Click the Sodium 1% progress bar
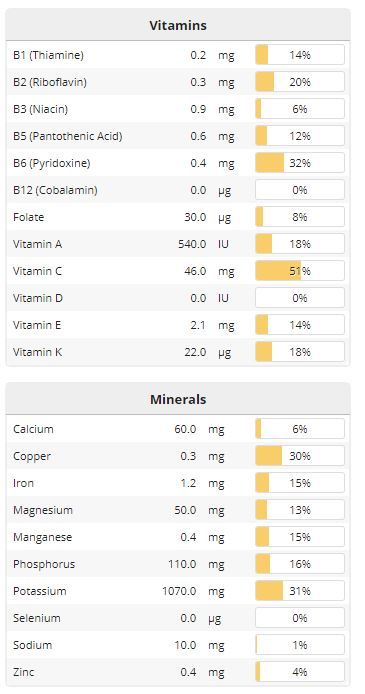The image size is (365, 694). click(300, 645)
